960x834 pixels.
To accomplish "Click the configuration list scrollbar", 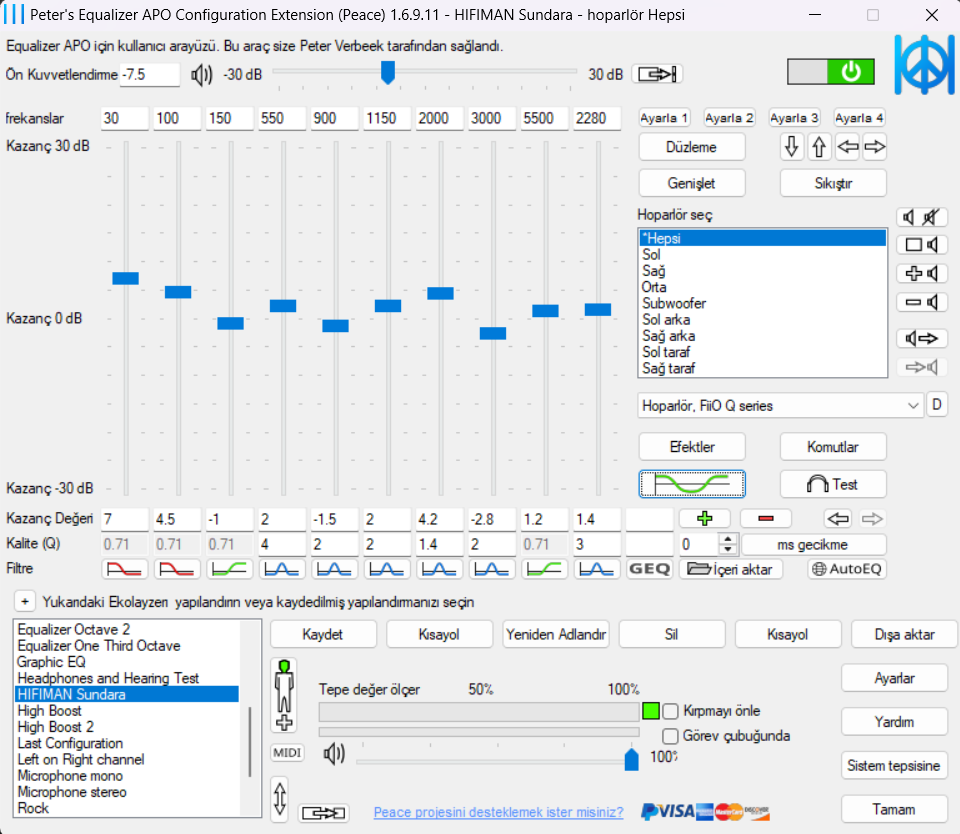I will [250, 742].
